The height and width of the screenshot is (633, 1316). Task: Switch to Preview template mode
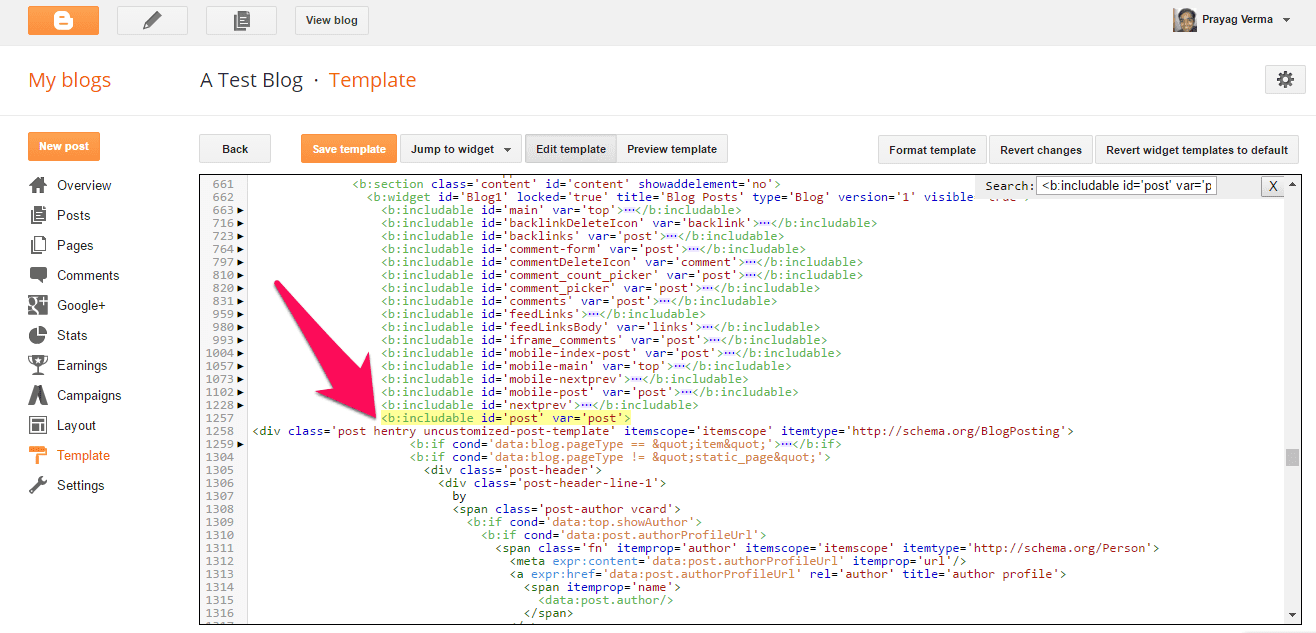[671, 149]
